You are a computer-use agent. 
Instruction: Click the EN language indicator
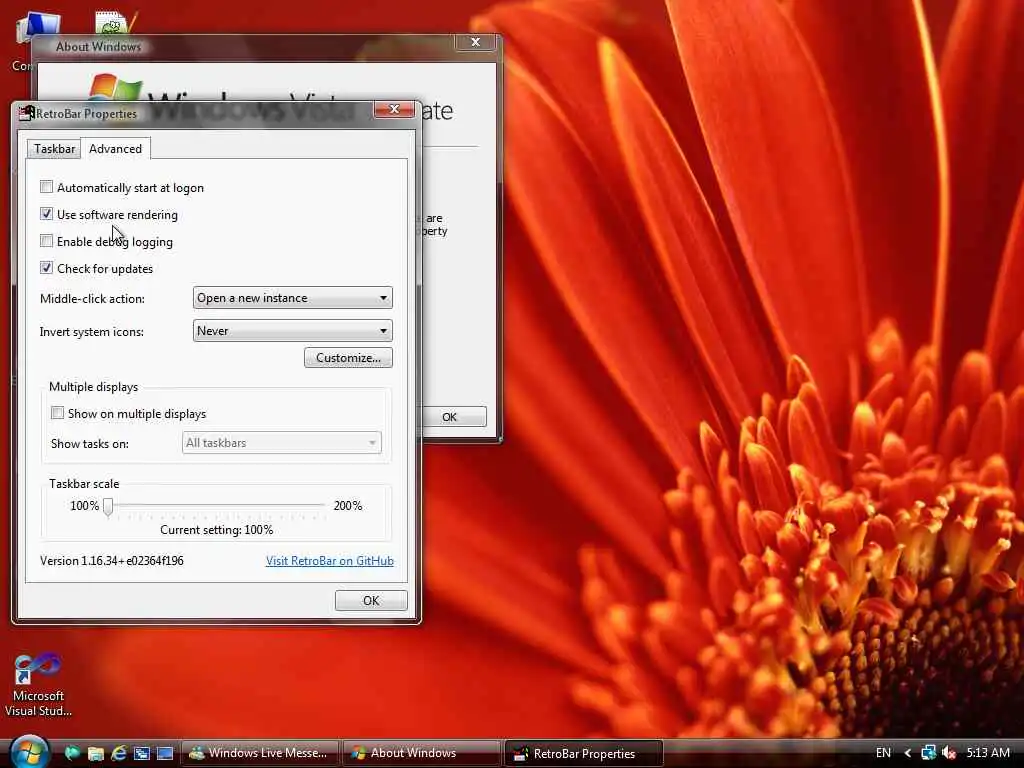pos(883,753)
